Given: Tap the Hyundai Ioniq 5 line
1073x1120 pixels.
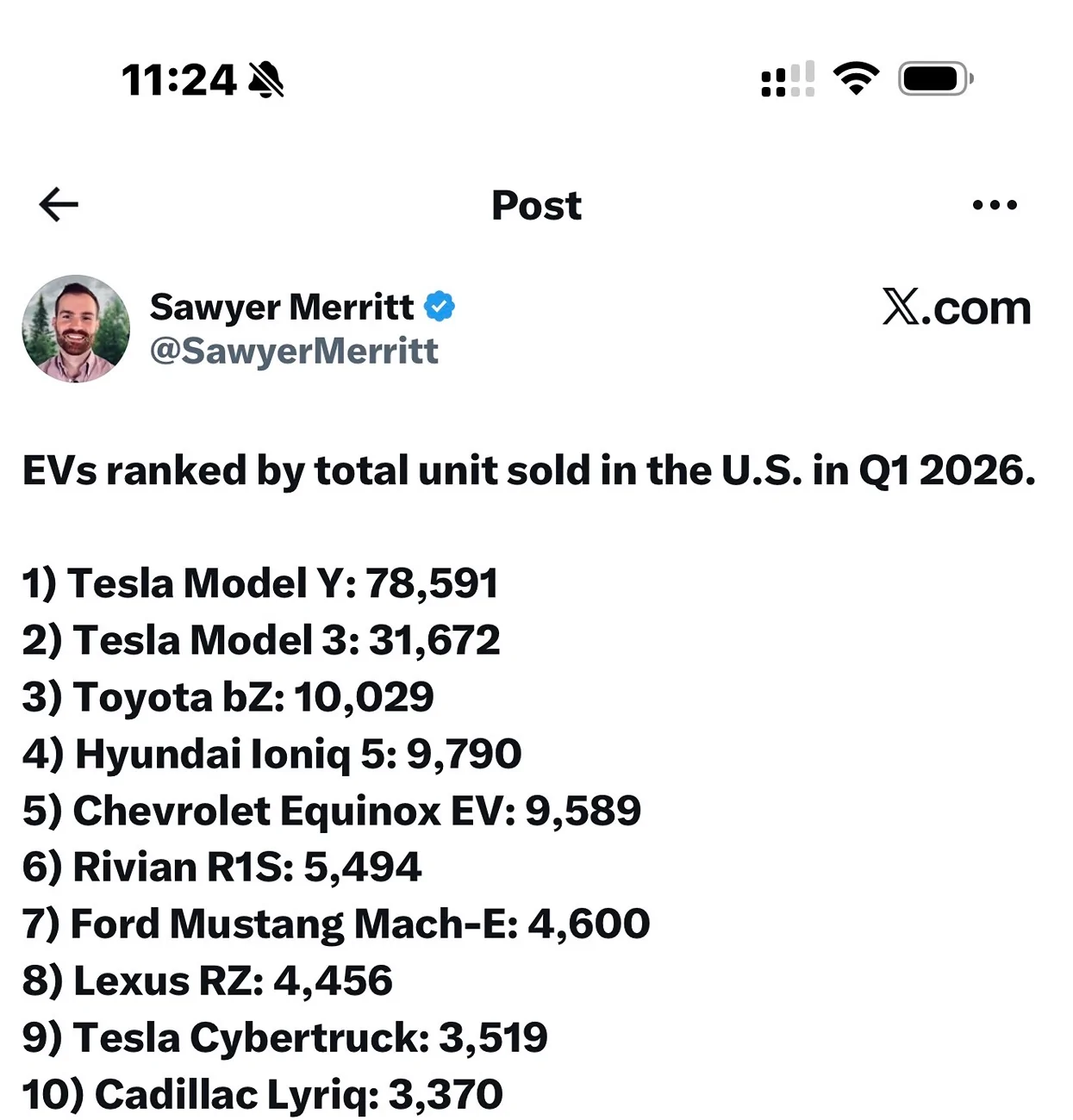Looking at the screenshot, I should pos(272,754).
